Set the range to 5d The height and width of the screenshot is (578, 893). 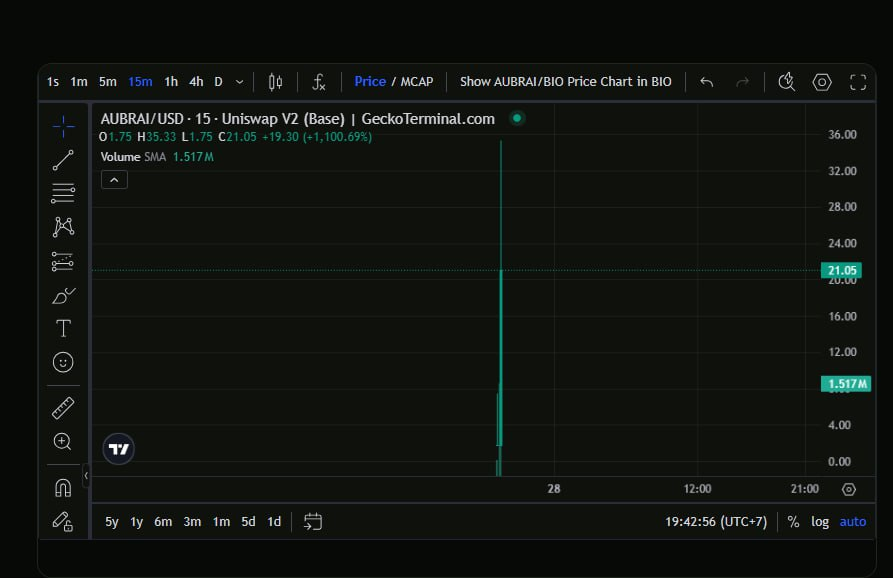[248, 522]
